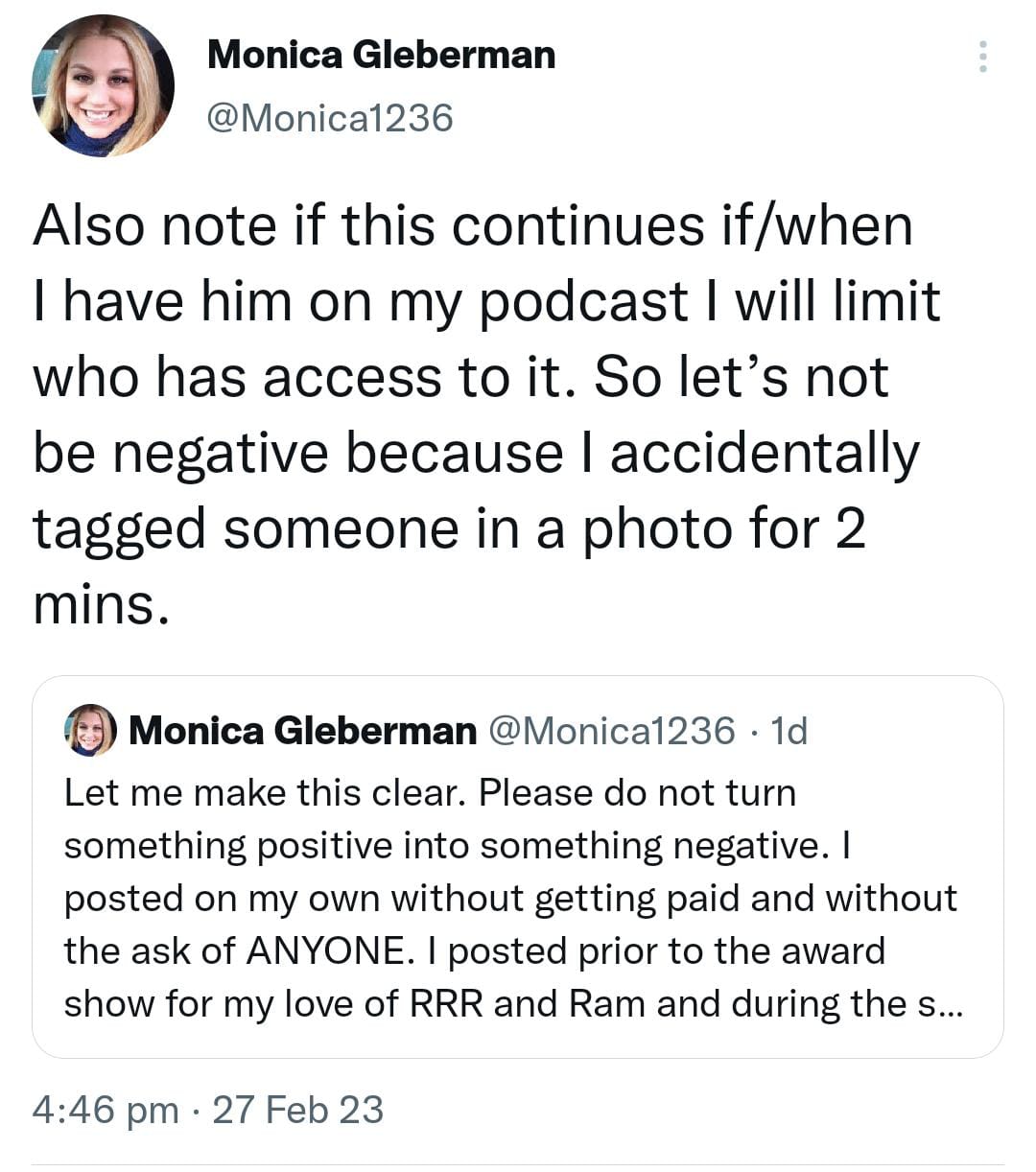Click the line "tagged someone in a photo for 2"

[449, 528]
